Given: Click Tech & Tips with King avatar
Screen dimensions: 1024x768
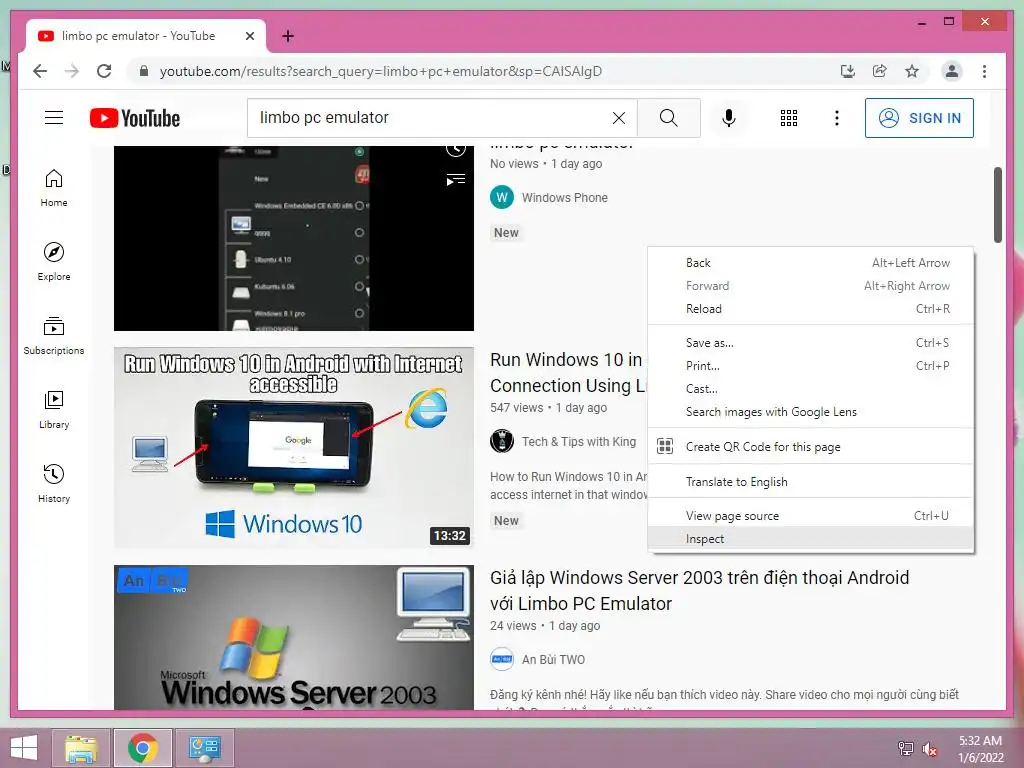Looking at the screenshot, I should [502, 441].
